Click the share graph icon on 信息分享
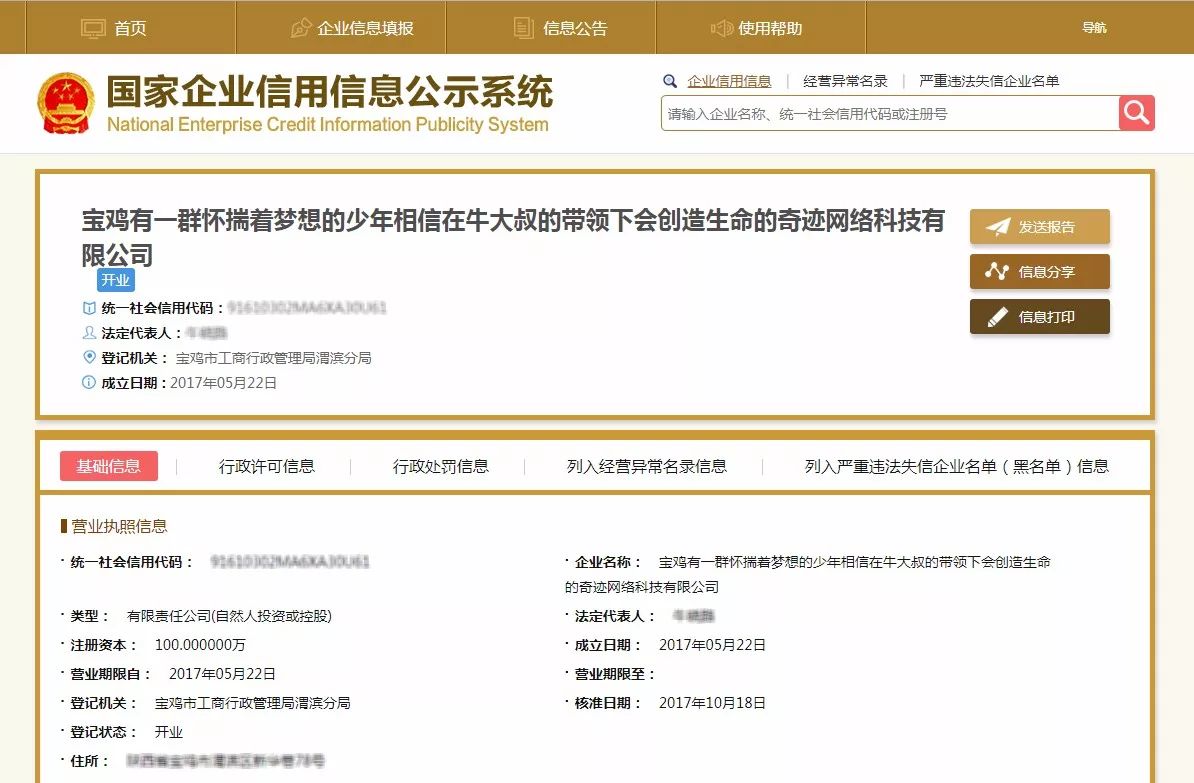1194x783 pixels. [x=997, y=271]
